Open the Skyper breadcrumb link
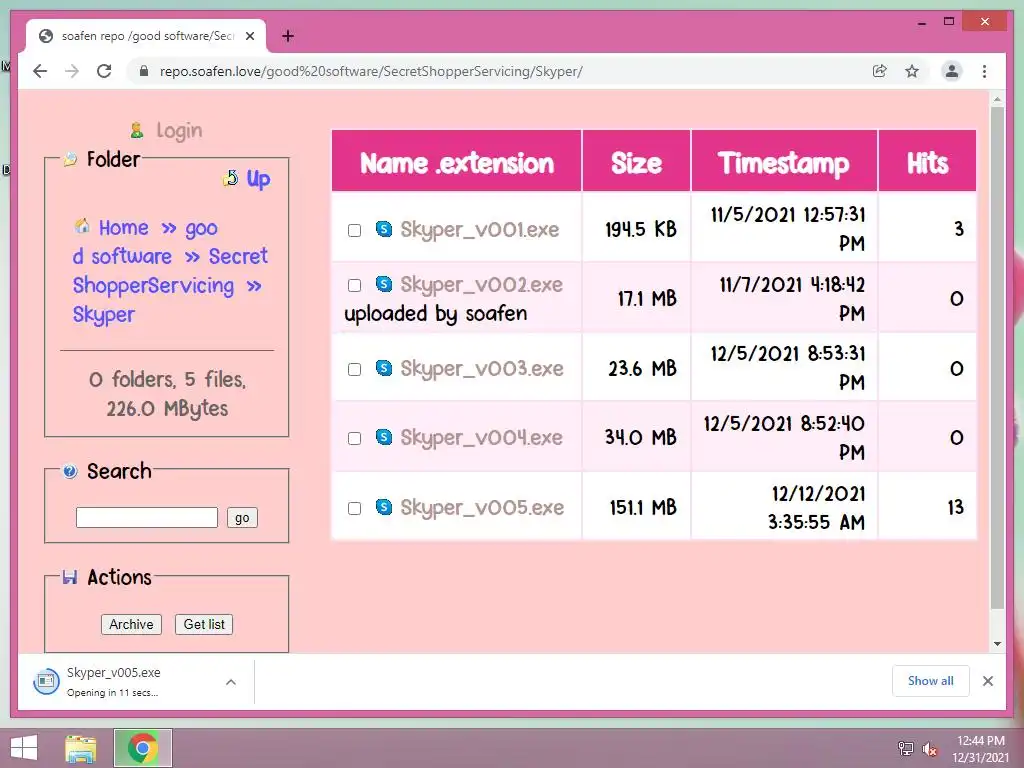Viewport: 1024px width, 768px height. pyautogui.click(x=103, y=314)
